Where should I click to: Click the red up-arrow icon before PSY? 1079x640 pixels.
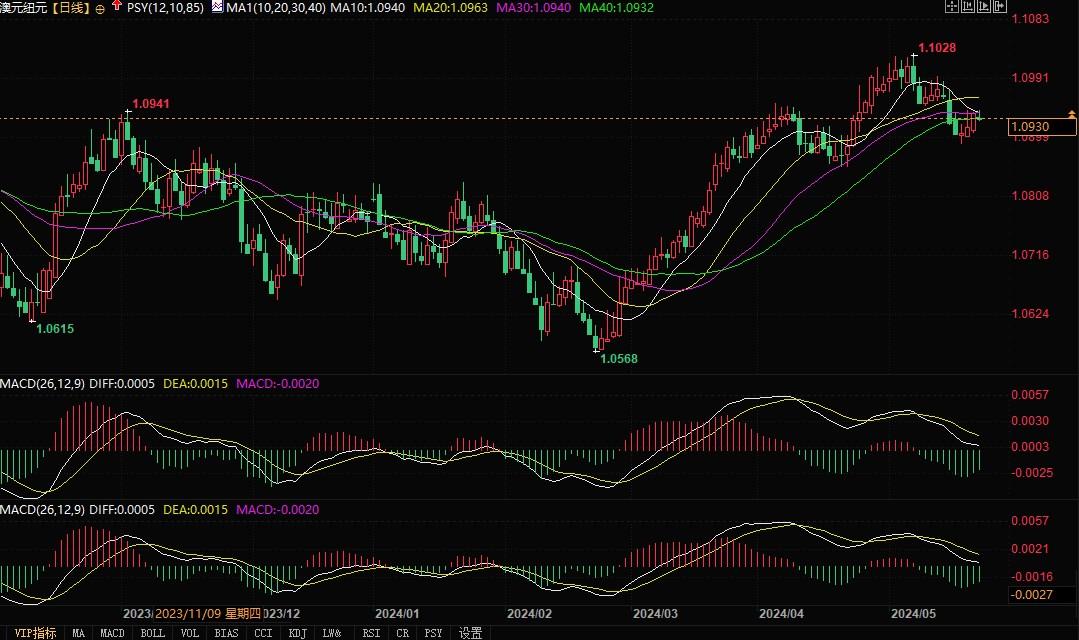pos(118,7)
